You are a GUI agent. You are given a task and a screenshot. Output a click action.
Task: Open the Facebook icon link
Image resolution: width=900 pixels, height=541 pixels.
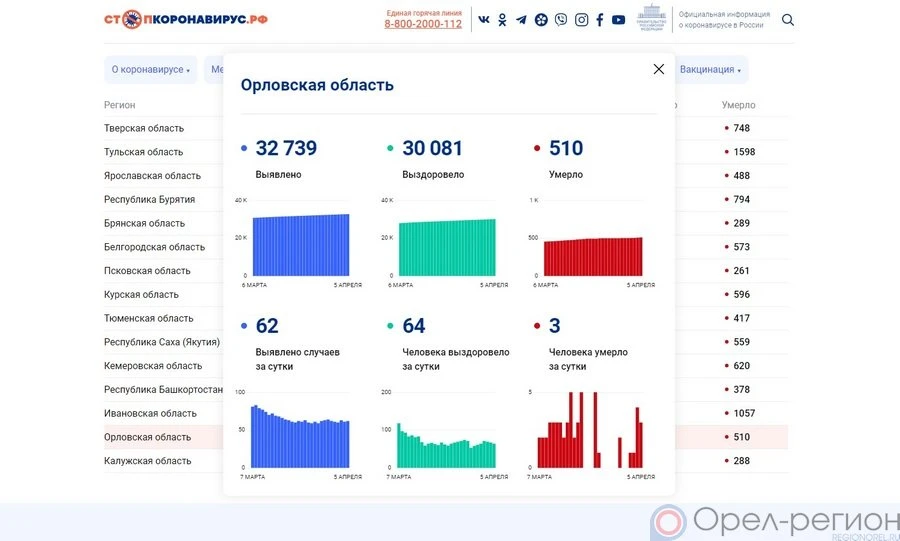pyautogui.click(x=600, y=20)
